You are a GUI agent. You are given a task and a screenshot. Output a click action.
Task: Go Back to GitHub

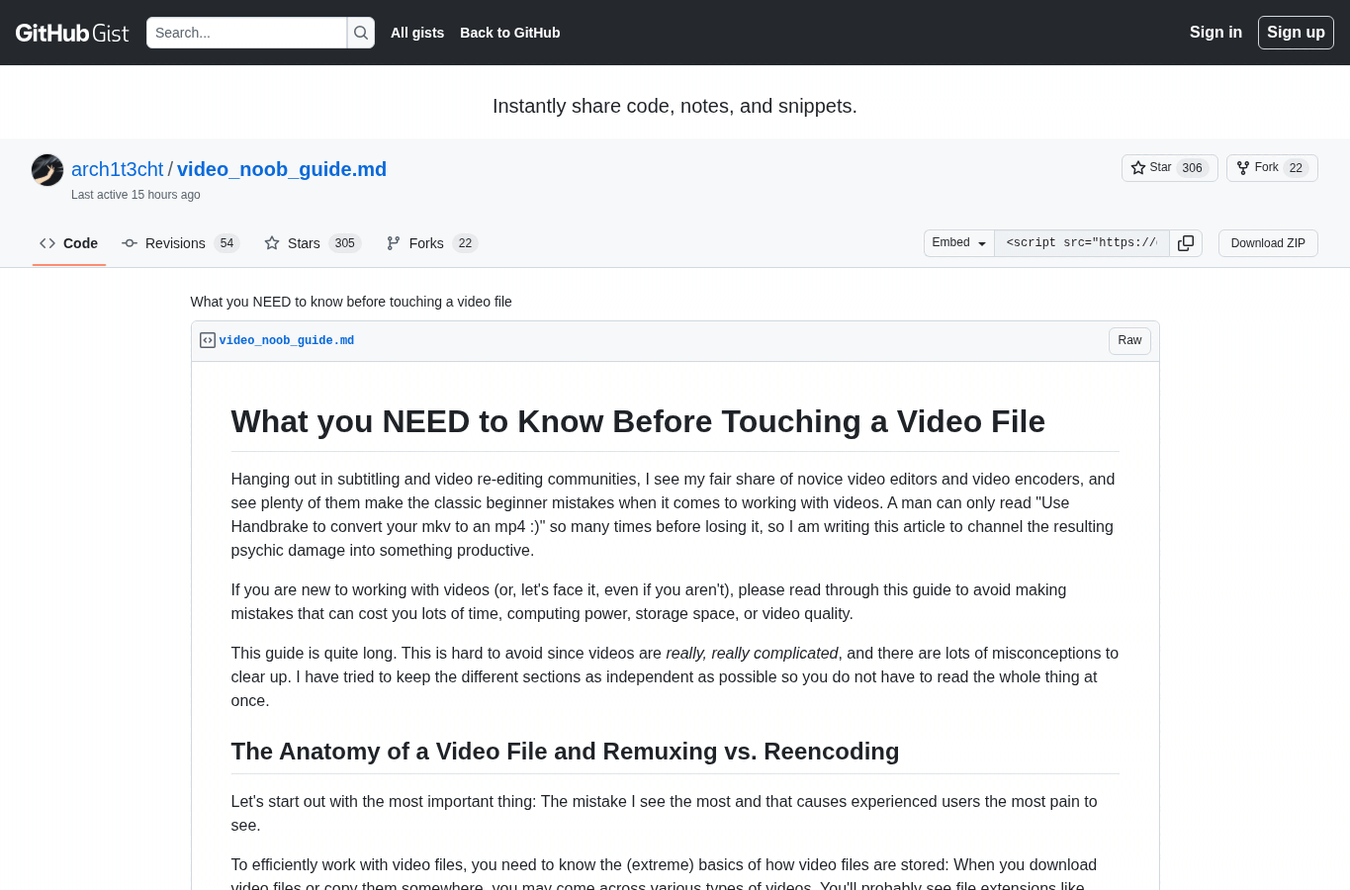(510, 33)
